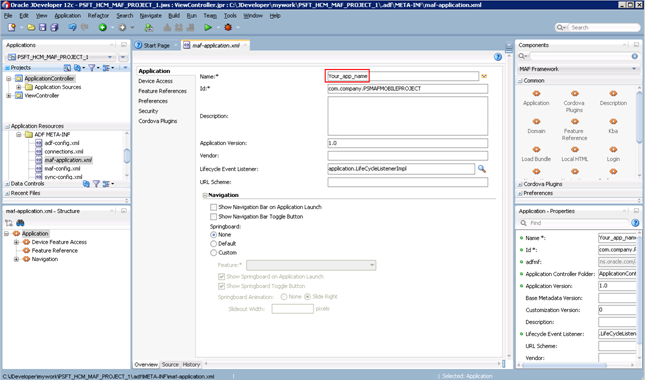Switch to the History editor tab

(x=191, y=365)
